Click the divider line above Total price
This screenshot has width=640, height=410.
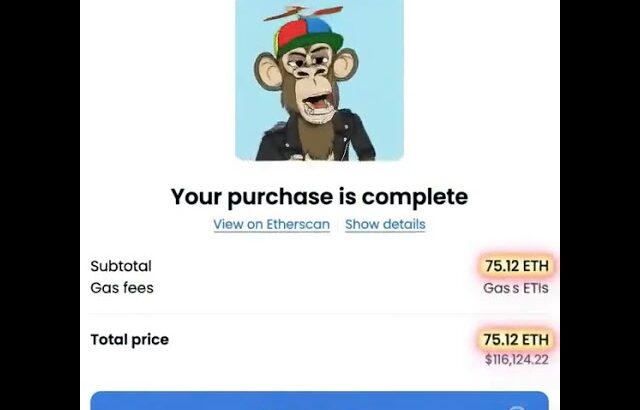(x=319, y=314)
